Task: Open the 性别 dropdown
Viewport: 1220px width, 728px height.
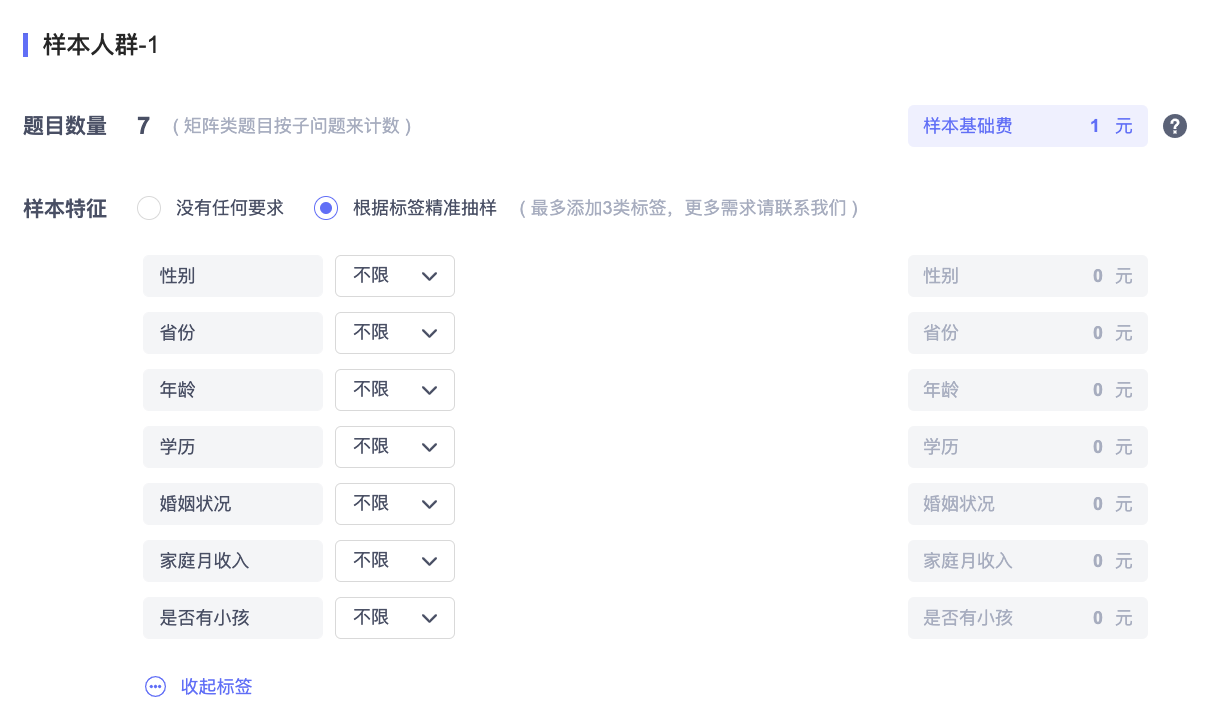Action: 395,276
